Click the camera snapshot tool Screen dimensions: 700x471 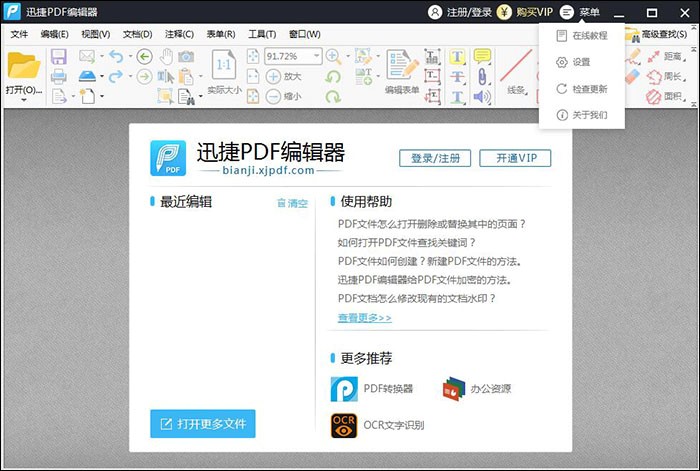[x=186, y=57]
